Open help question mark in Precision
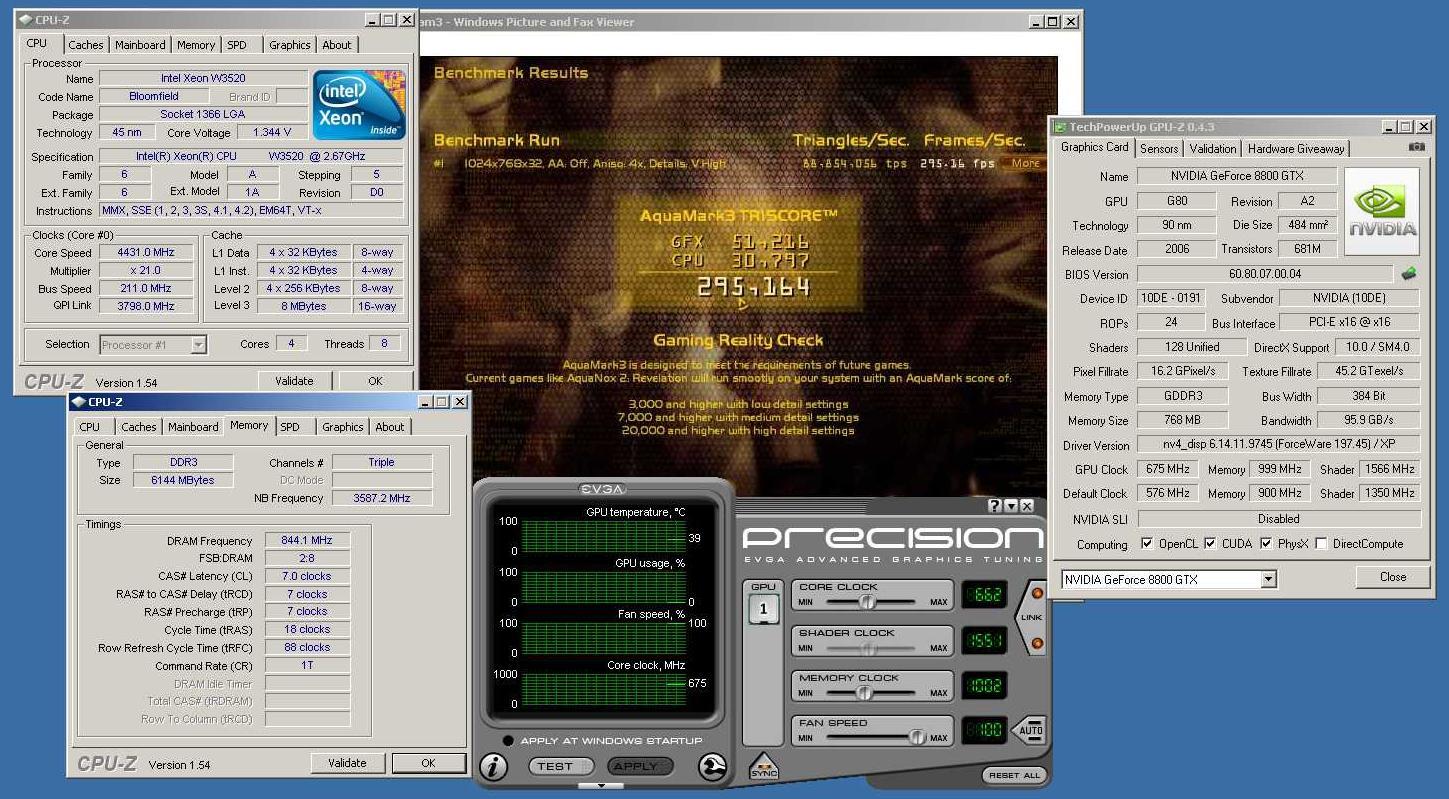1449x799 pixels. 994,506
